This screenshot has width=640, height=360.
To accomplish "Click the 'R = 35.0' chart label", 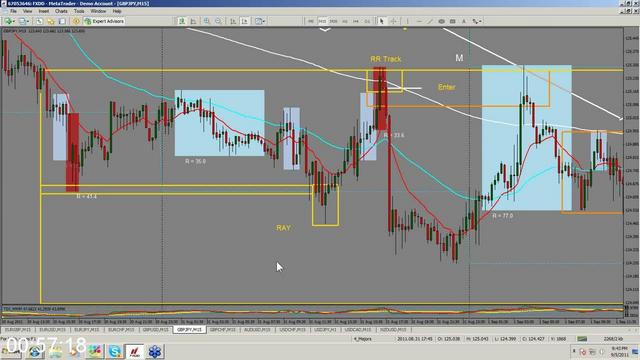I will click(196, 161).
